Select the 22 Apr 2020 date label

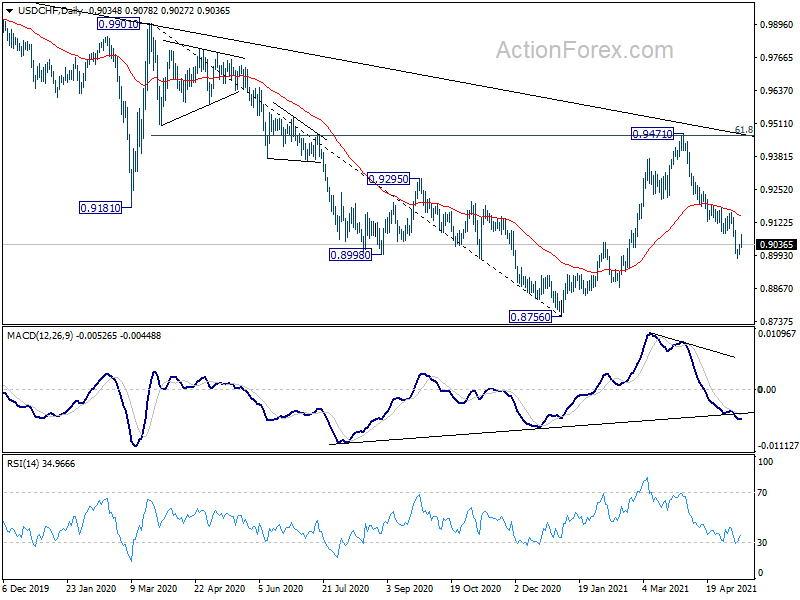pyautogui.click(x=220, y=588)
